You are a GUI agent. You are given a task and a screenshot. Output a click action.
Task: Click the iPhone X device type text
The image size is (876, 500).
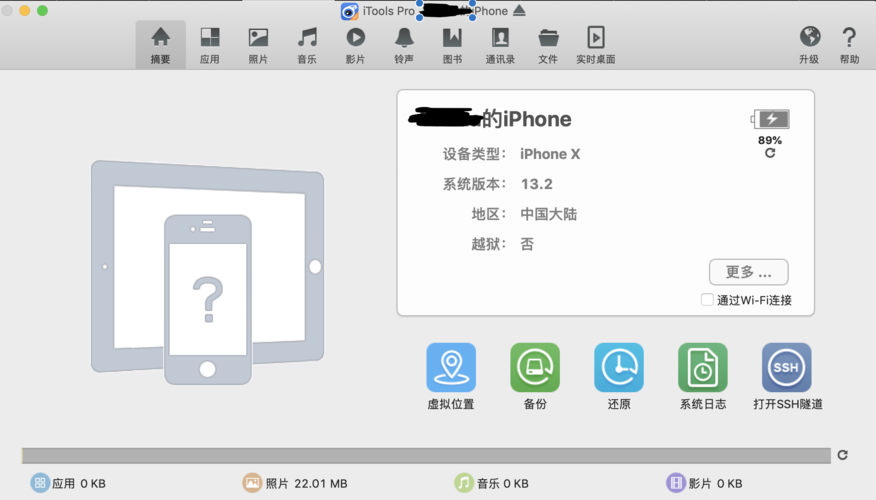[x=550, y=154]
